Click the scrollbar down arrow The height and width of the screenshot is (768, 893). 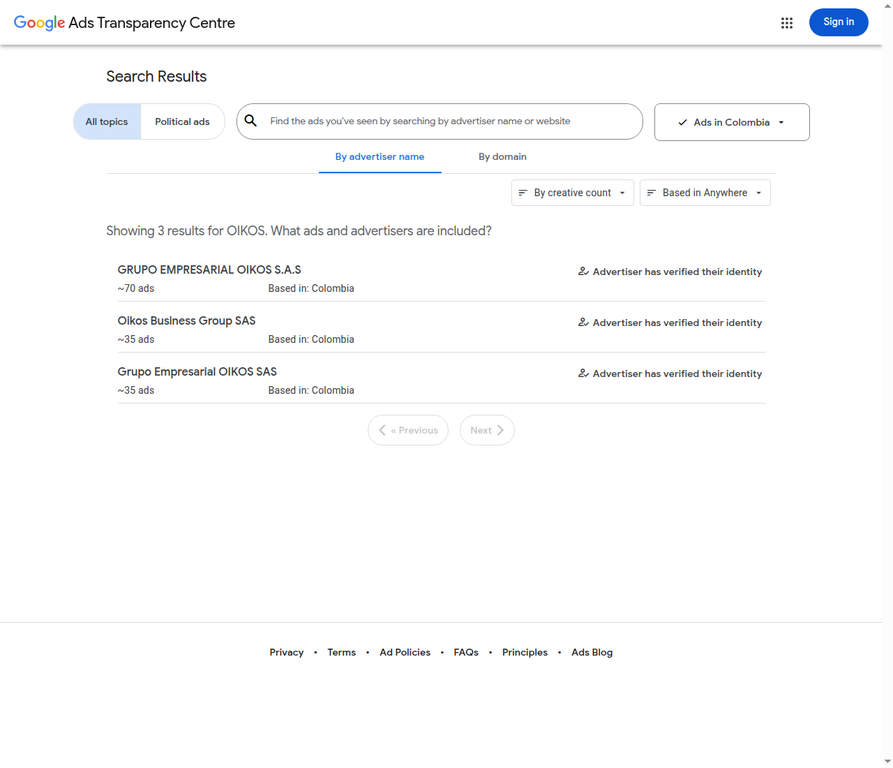(887, 761)
